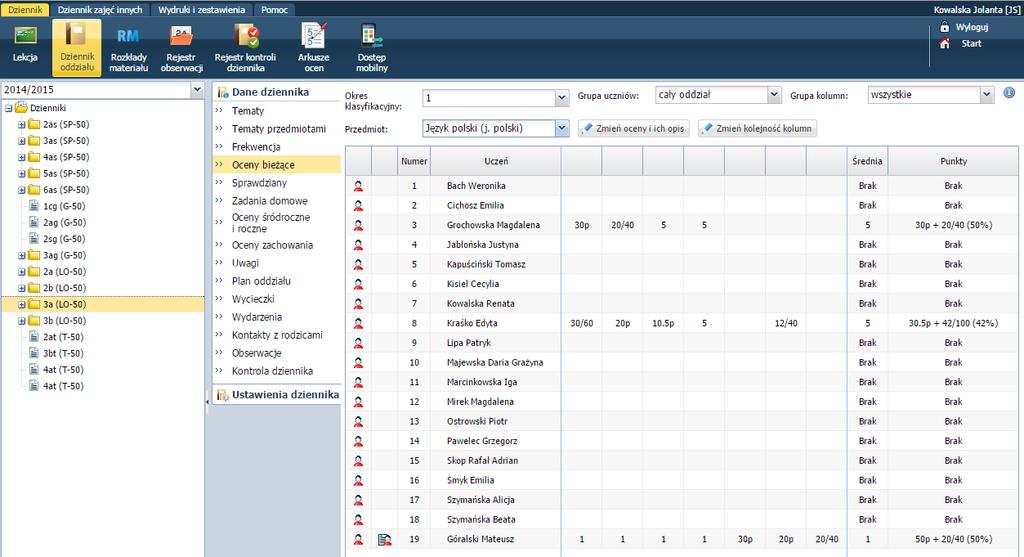Click the Dane dziennika panel icon
1024x557 pixels.
click(222, 92)
